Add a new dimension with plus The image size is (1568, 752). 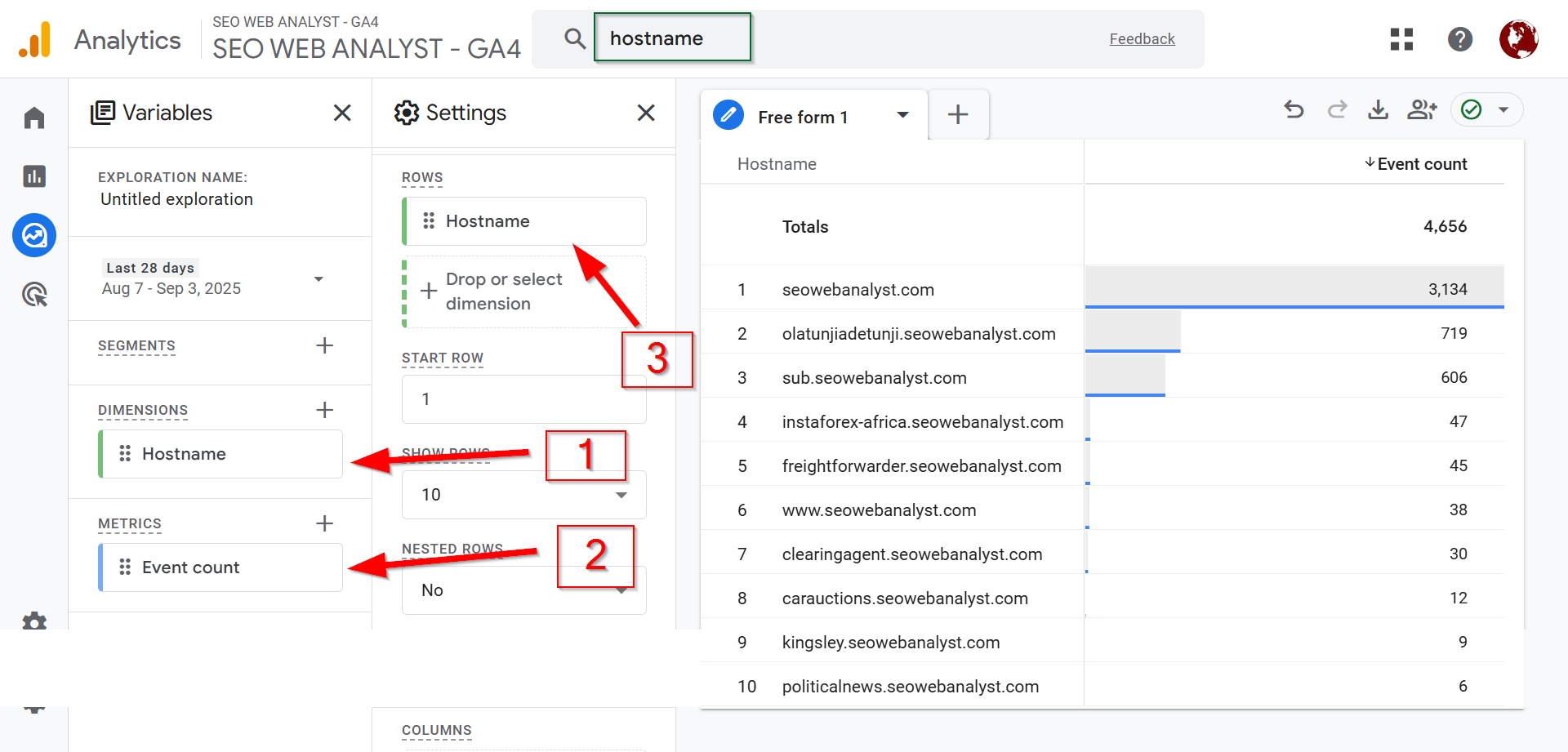coord(324,410)
